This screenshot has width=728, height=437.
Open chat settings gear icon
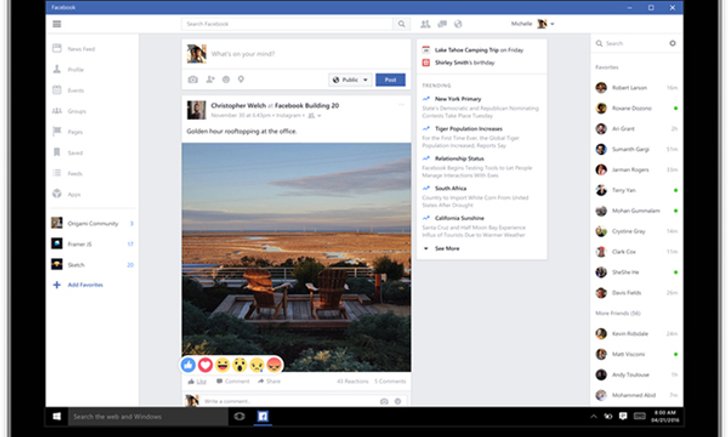[672, 43]
